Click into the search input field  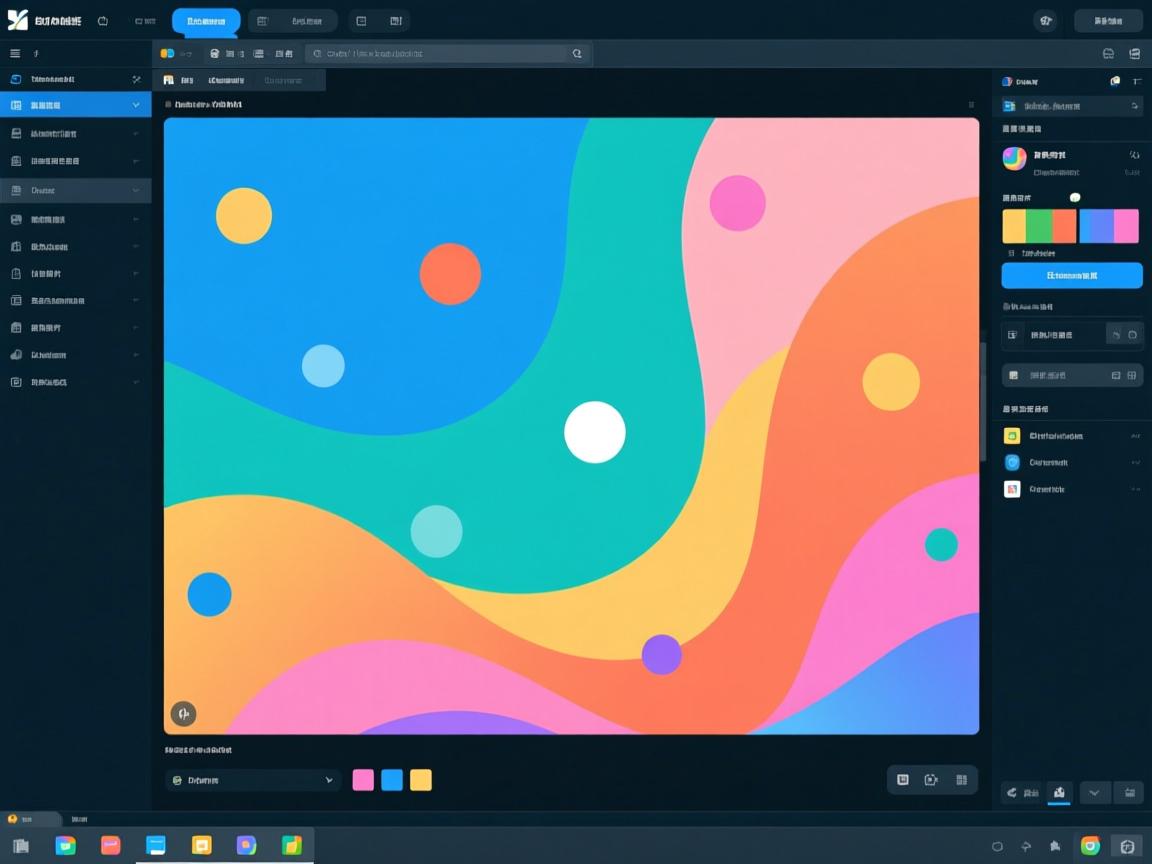[x=440, y=54]
